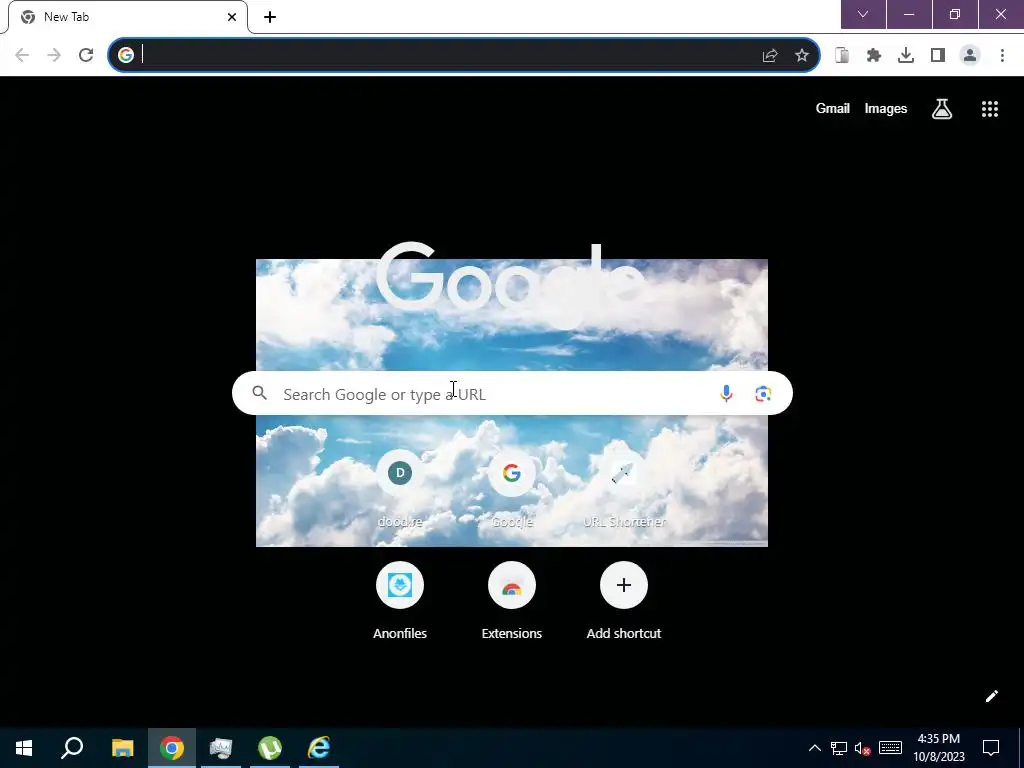Switch to Chrome on the taskbar

click(172, 748)
